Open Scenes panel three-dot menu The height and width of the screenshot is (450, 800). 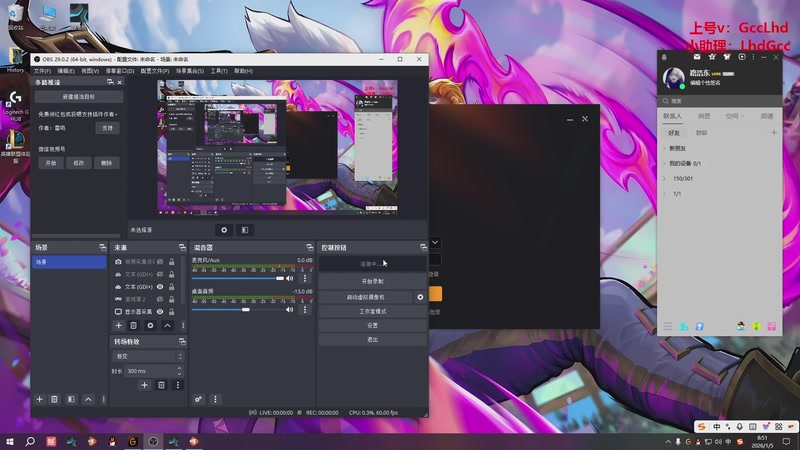tap(104, 399)
